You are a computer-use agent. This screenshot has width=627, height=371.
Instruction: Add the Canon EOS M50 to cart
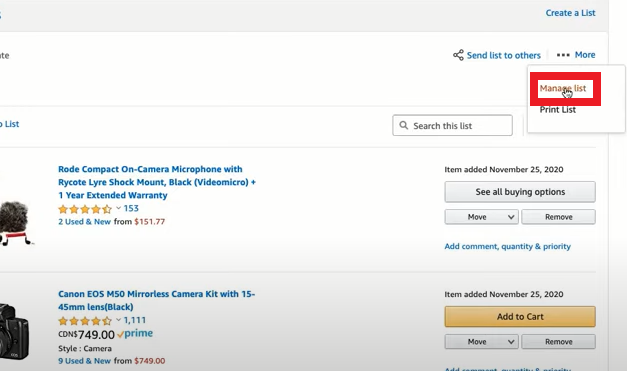520,317
